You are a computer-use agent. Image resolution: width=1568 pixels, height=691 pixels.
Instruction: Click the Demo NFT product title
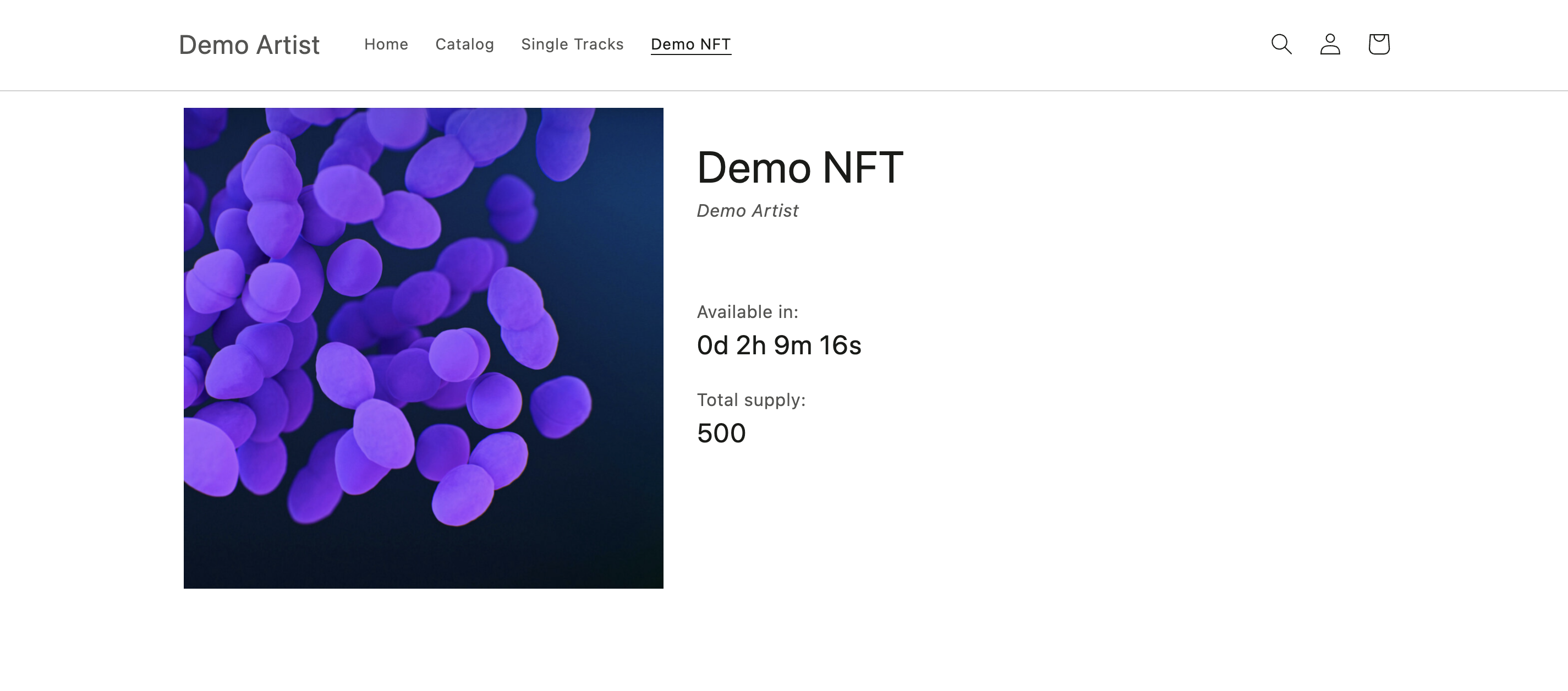[x=800, y=167]
